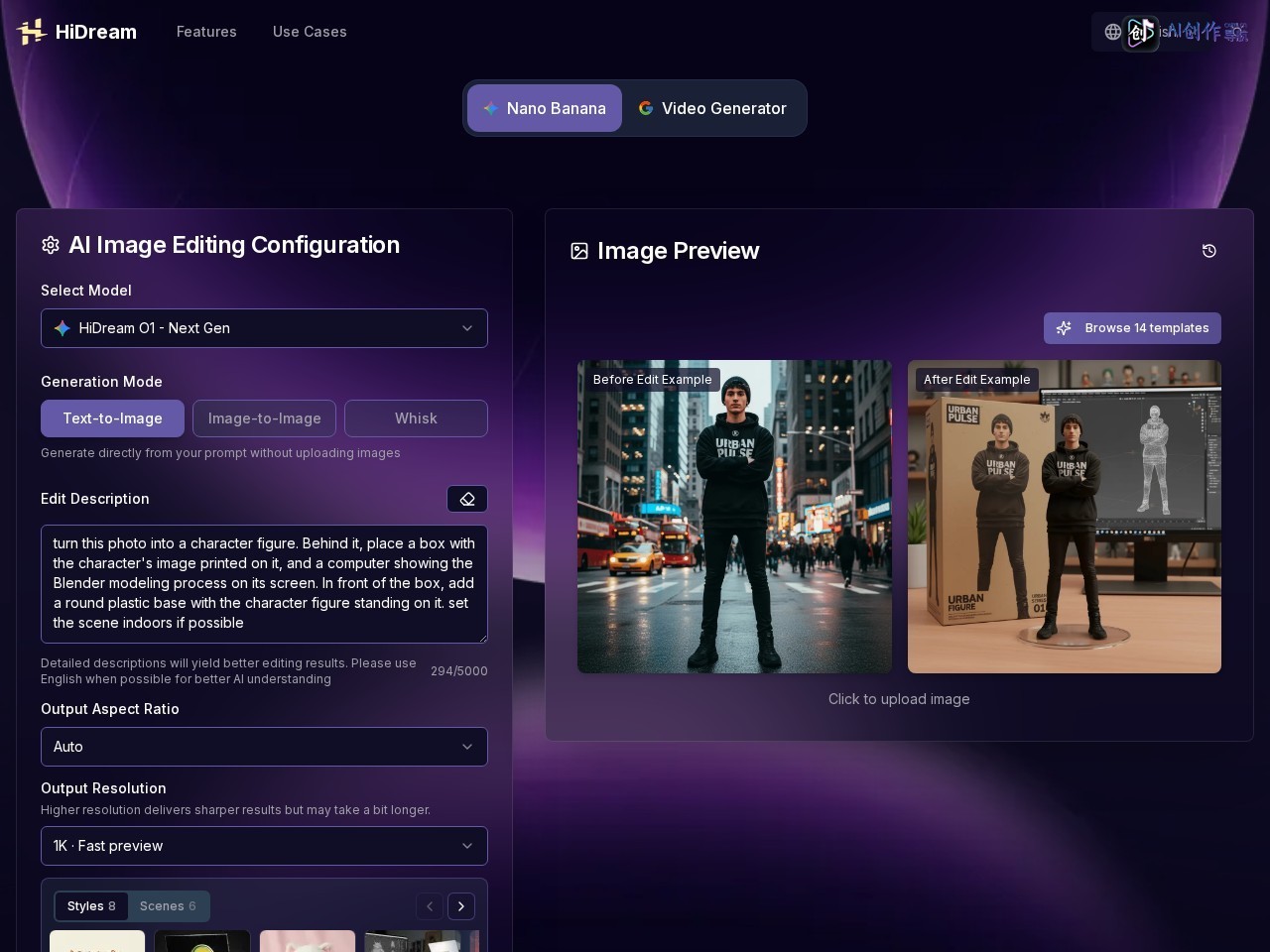Open the Use Cases menu
Screen dimensions: 1270x952
click(x=310, y=32)
